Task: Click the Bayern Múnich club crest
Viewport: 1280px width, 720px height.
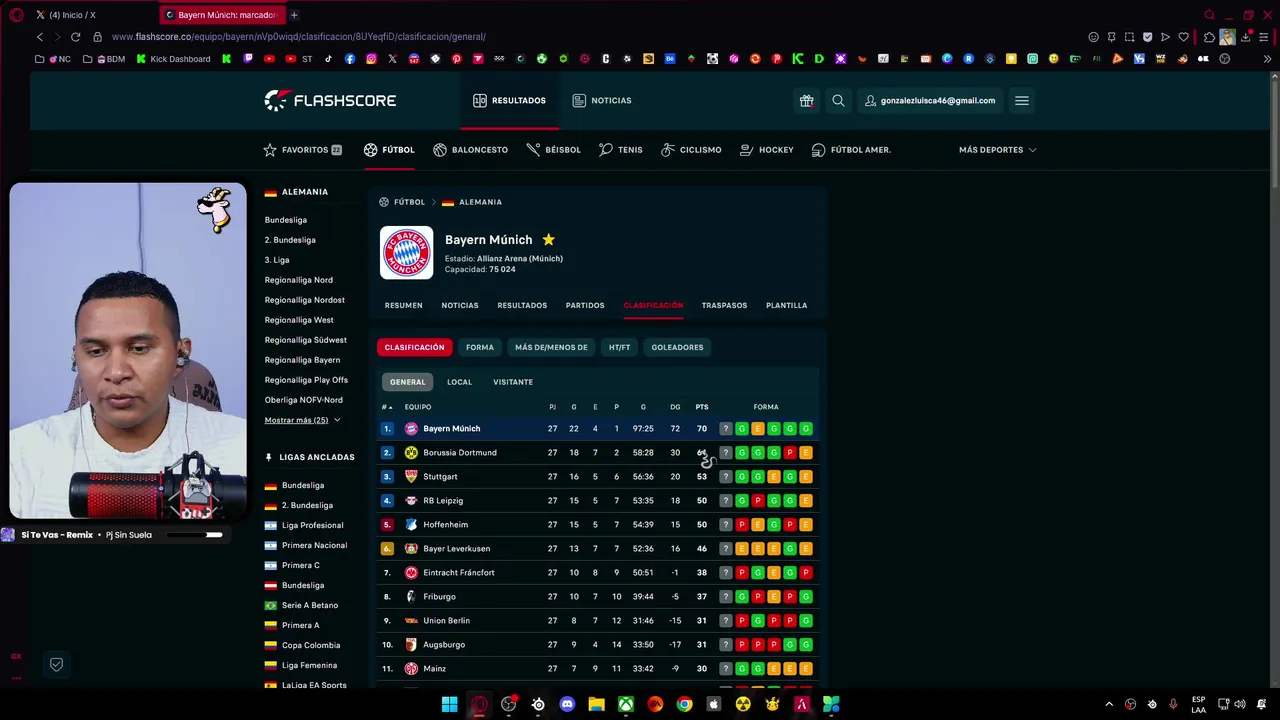Action: (x=406, y=253)
